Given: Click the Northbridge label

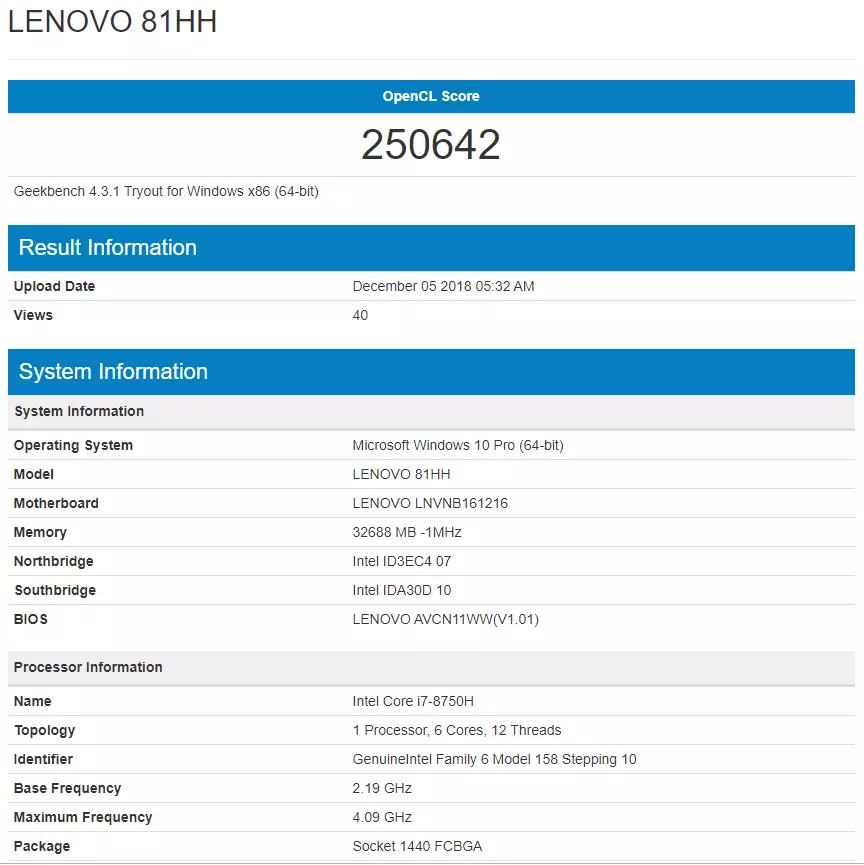Looking at the screenshot, I should pyautogui.click(x=54, y=562).
